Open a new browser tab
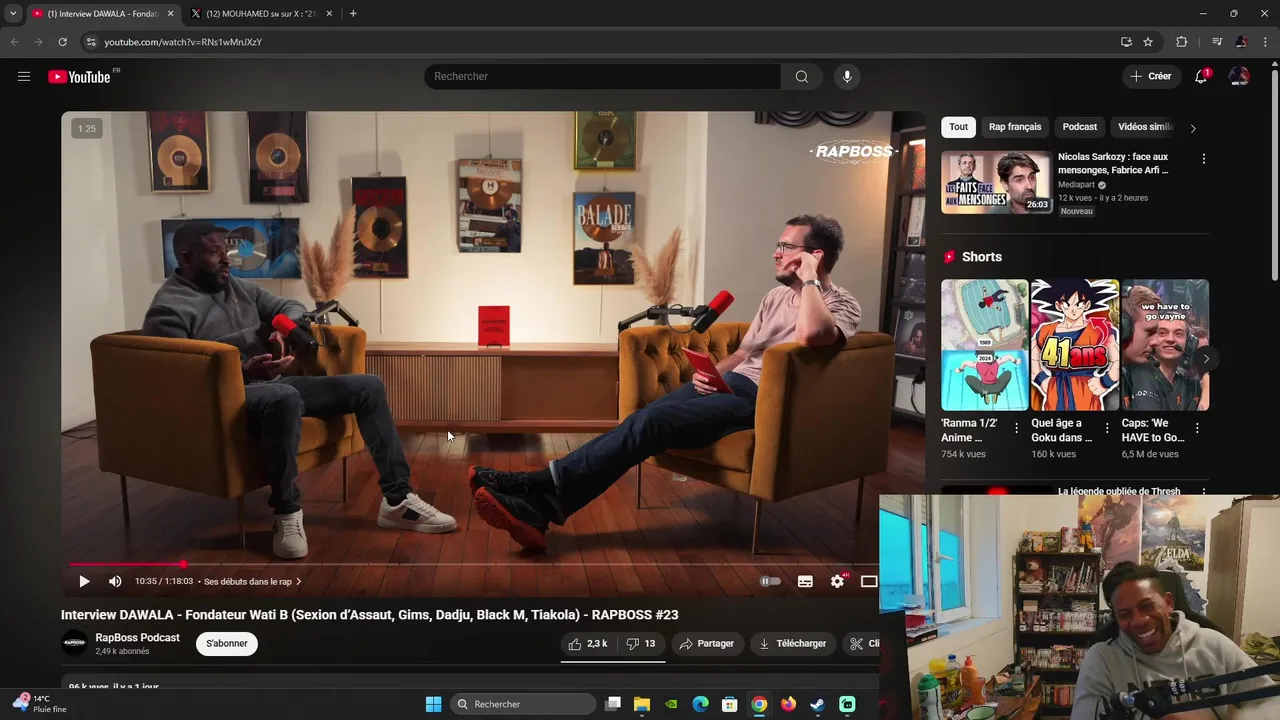This screenshot has height=720, width=1280. [353, 14]
